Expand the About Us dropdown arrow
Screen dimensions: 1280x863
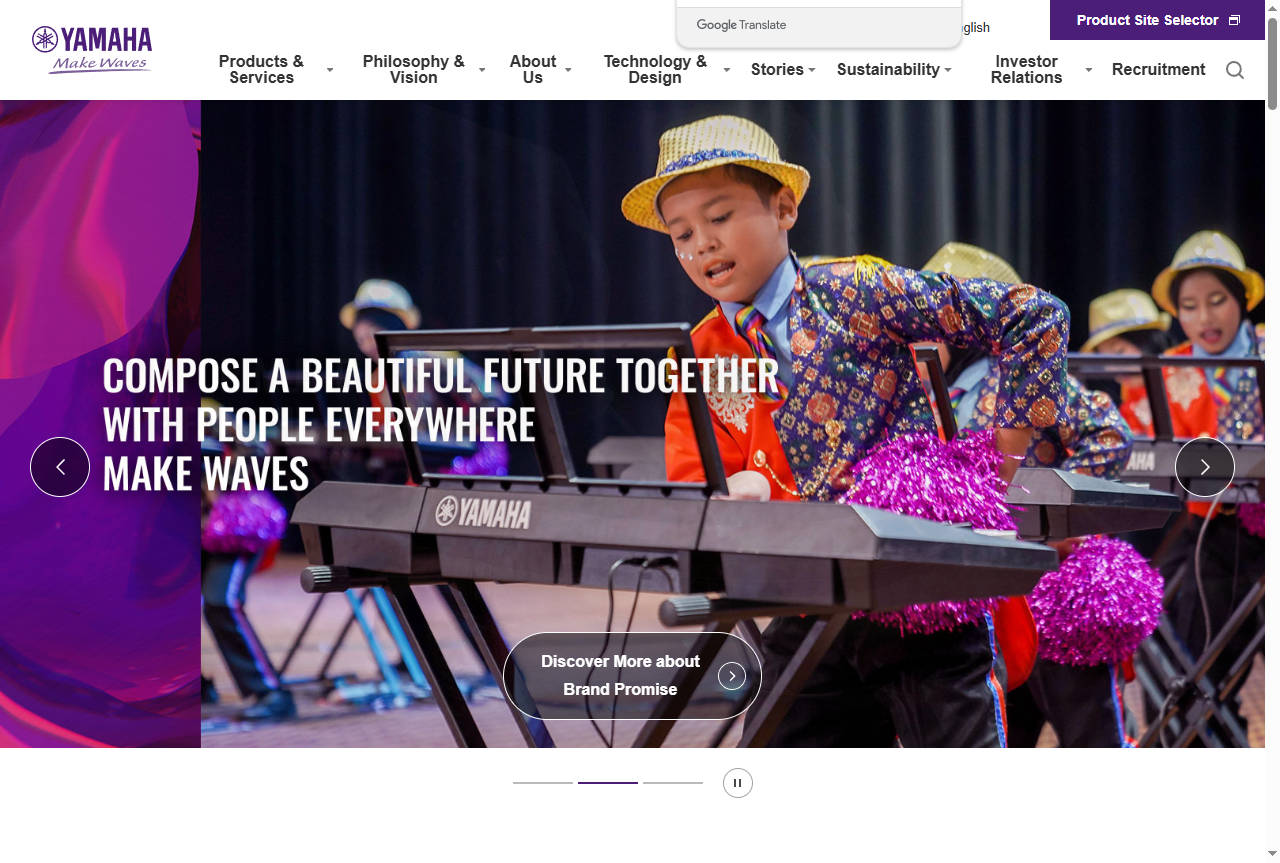[x=568, y=70]
